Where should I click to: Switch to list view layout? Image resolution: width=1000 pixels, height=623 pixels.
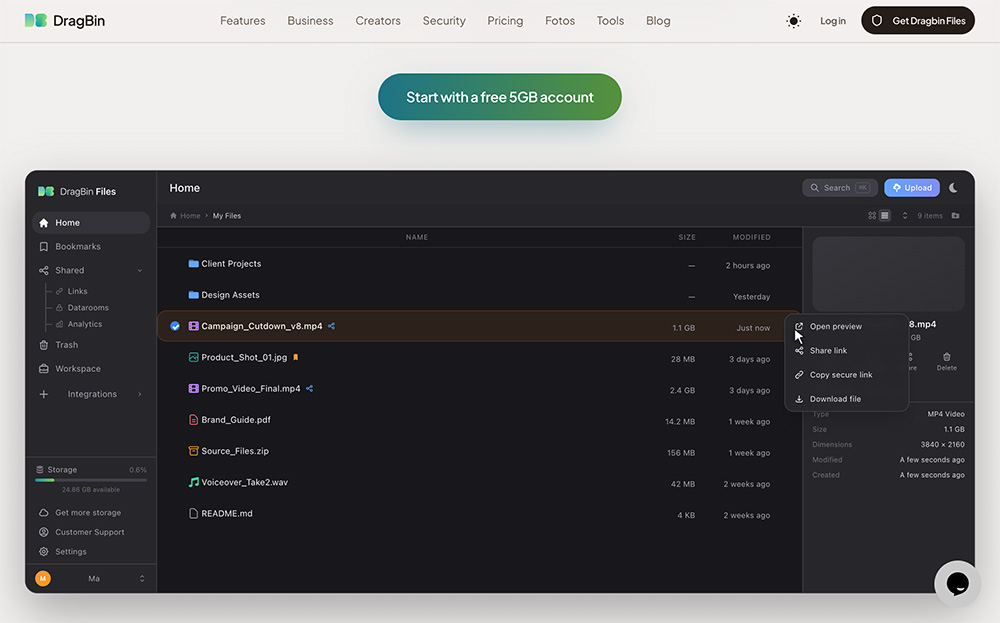885,216
